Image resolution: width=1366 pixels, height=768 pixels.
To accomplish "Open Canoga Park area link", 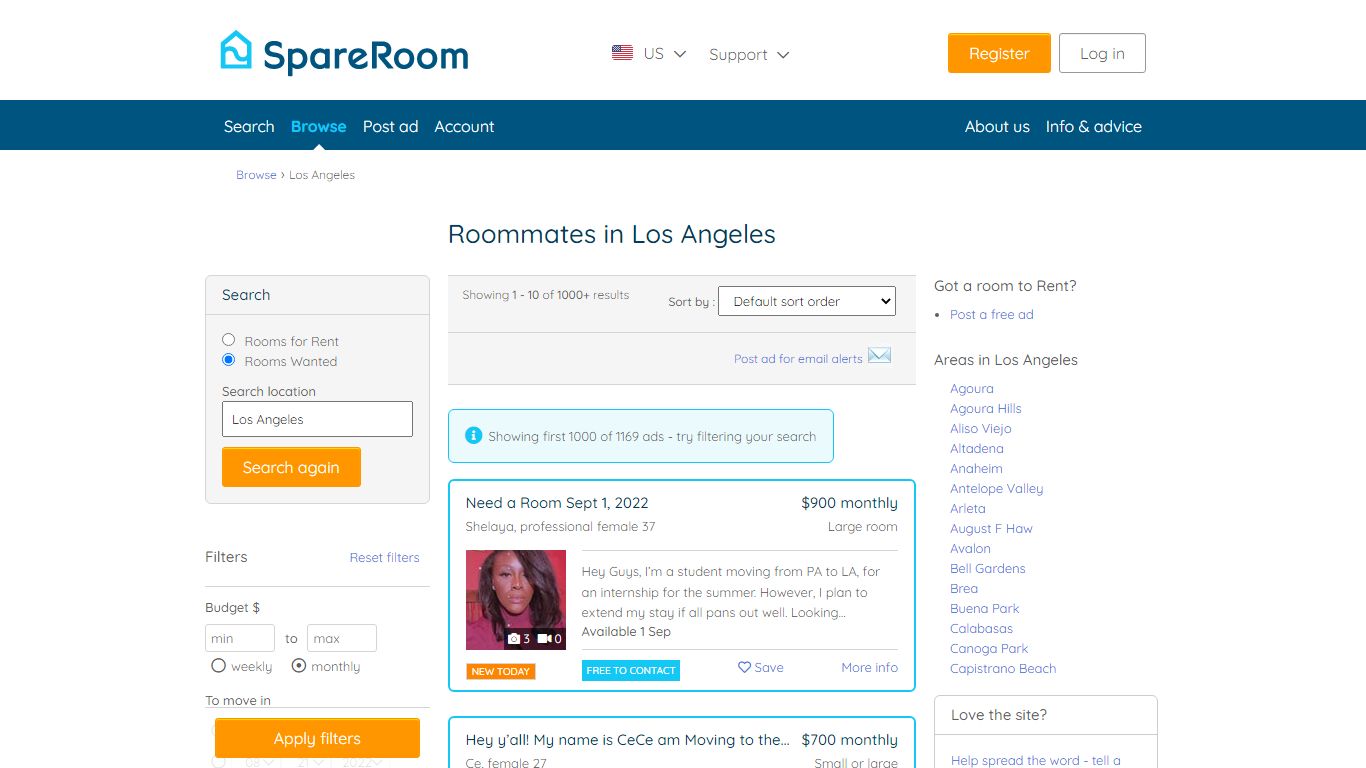I will coord(989,648).
